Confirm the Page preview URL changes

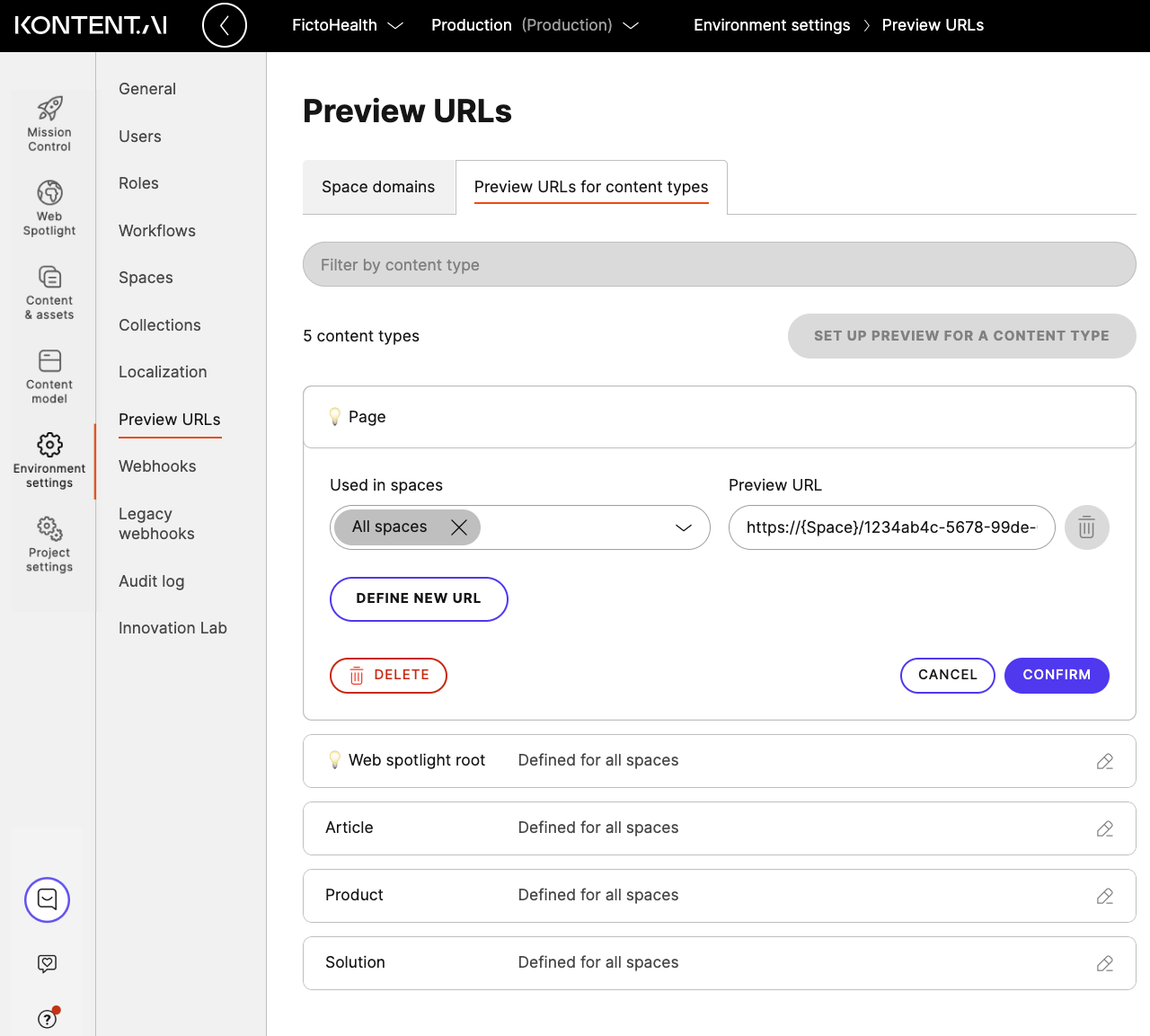click(x=1057, y=675)
